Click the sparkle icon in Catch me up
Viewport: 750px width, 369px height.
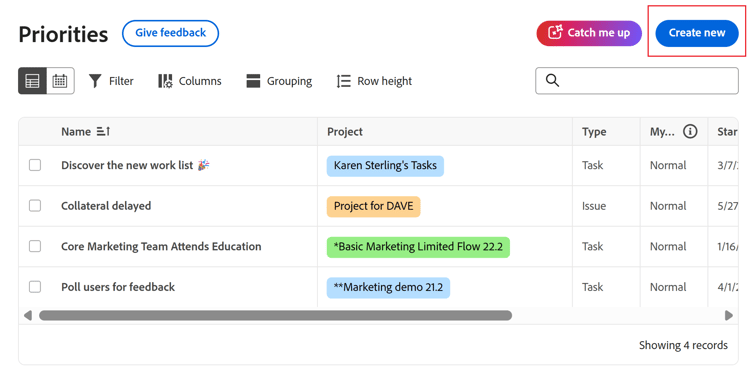555,33
